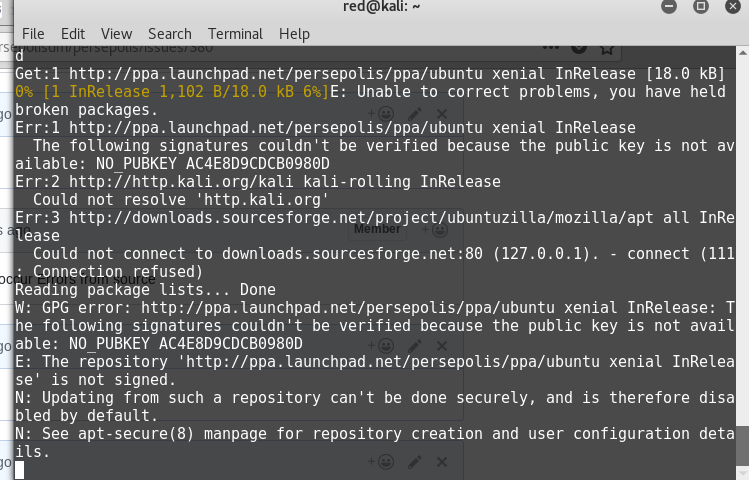Click the '0% [1 InRelease 1,102 B/18.0 kB 6%]' progress text
This screenshot has width=749, height=480.
pos(172,92)
